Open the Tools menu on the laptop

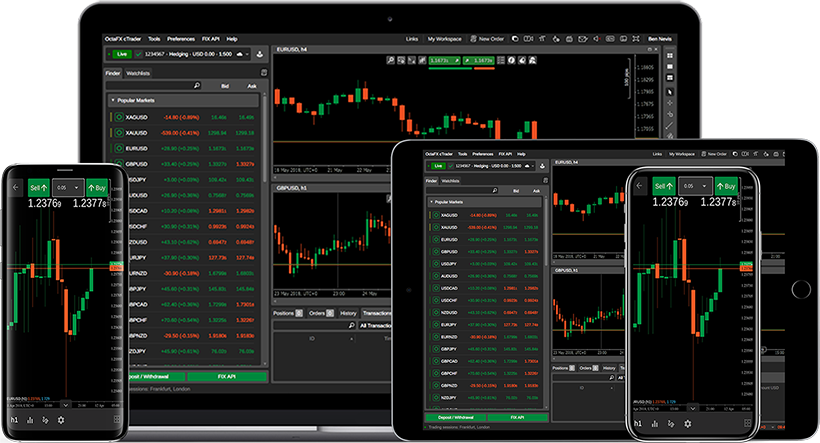click(x=154, y=39)
